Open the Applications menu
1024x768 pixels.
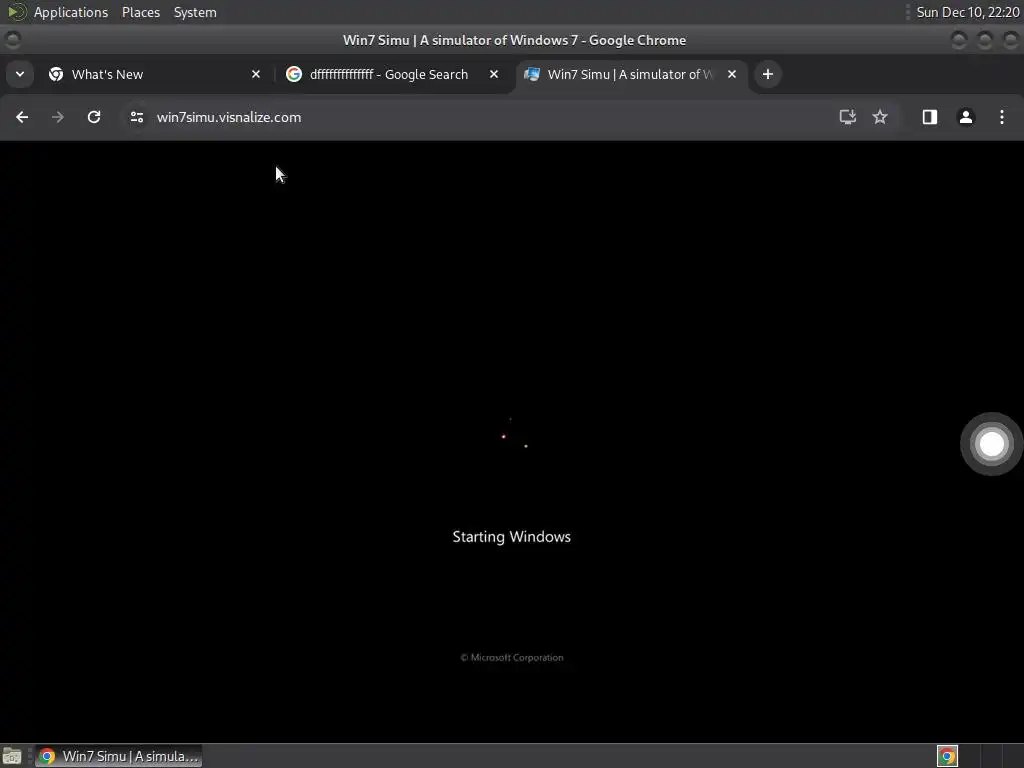coord(71,12)
